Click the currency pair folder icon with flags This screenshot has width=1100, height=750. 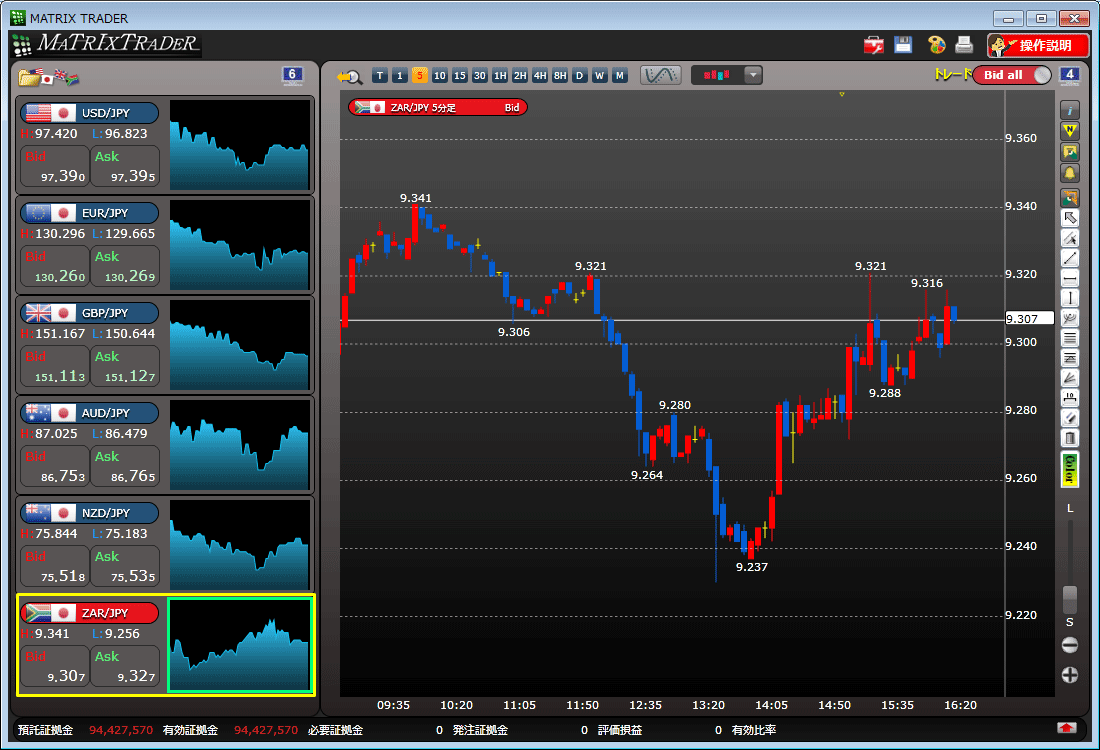48,76
